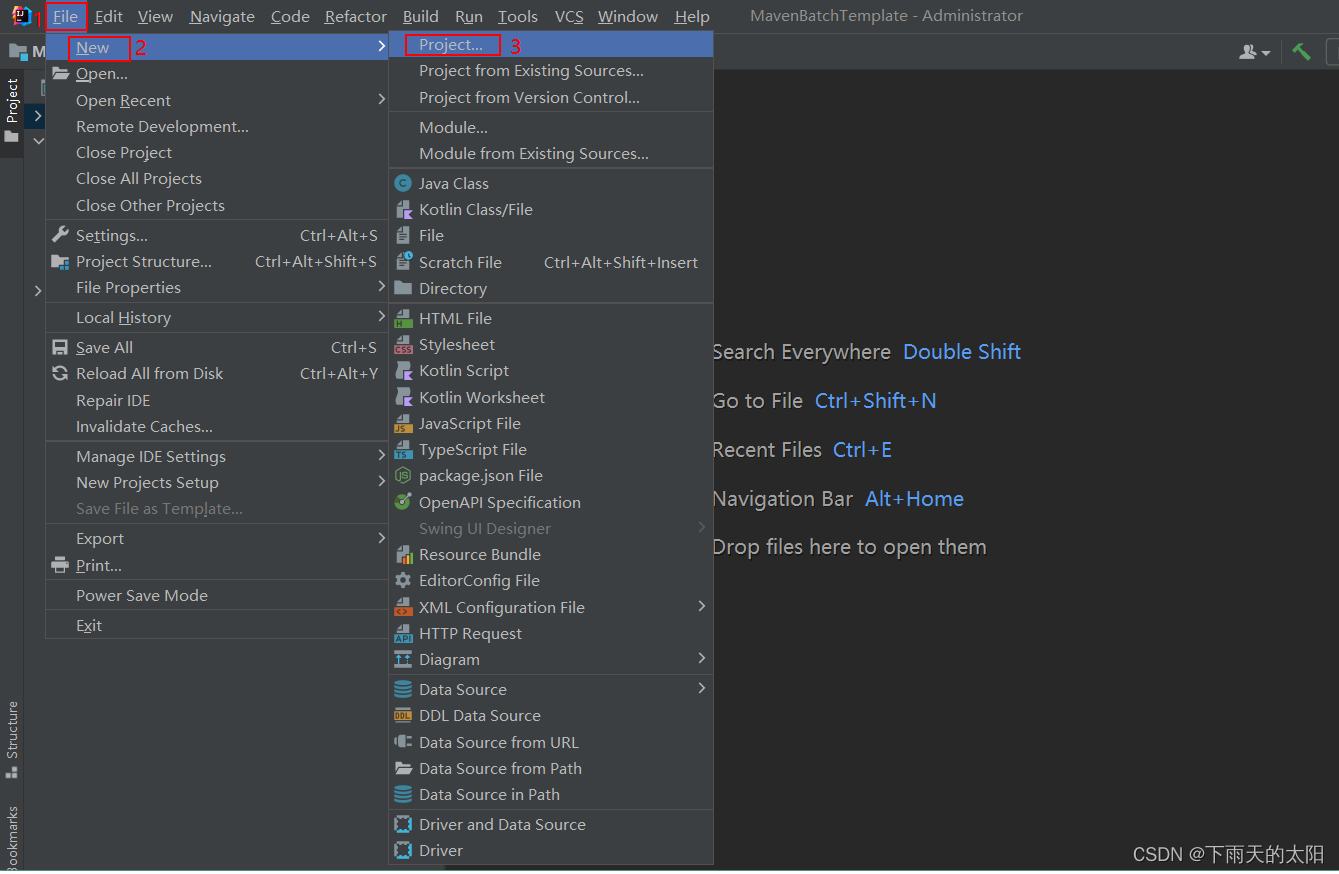The height and width of the screenshot is (874, 1339).
Task: Click the Settings wrench icon
Action: click(60, 235)
